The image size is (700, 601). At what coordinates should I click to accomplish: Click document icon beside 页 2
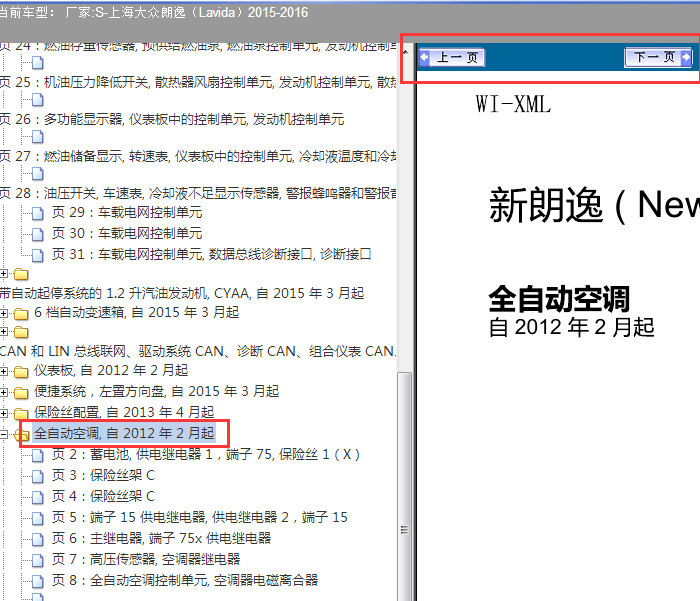[38, 455]
